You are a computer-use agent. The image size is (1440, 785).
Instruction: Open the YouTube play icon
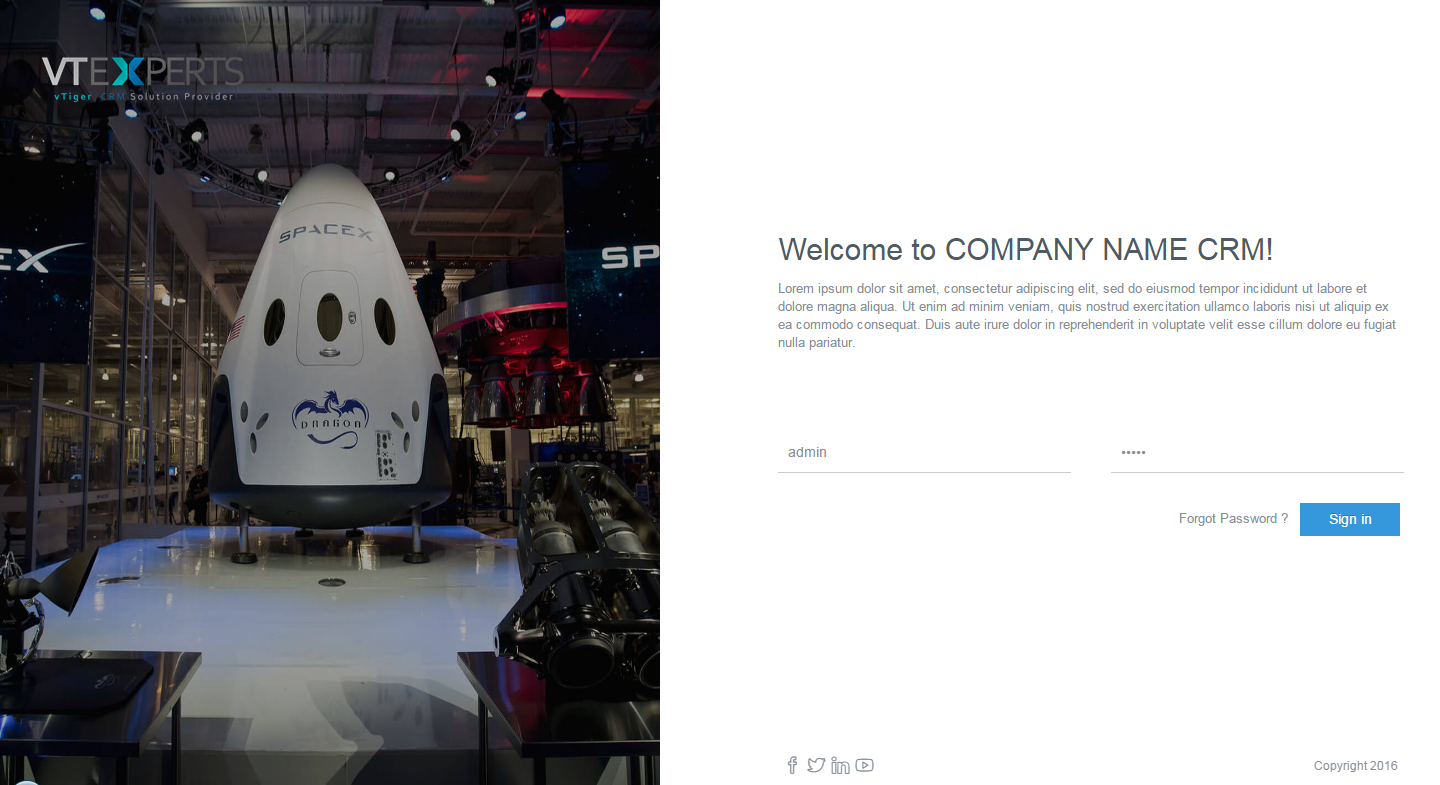865,765
